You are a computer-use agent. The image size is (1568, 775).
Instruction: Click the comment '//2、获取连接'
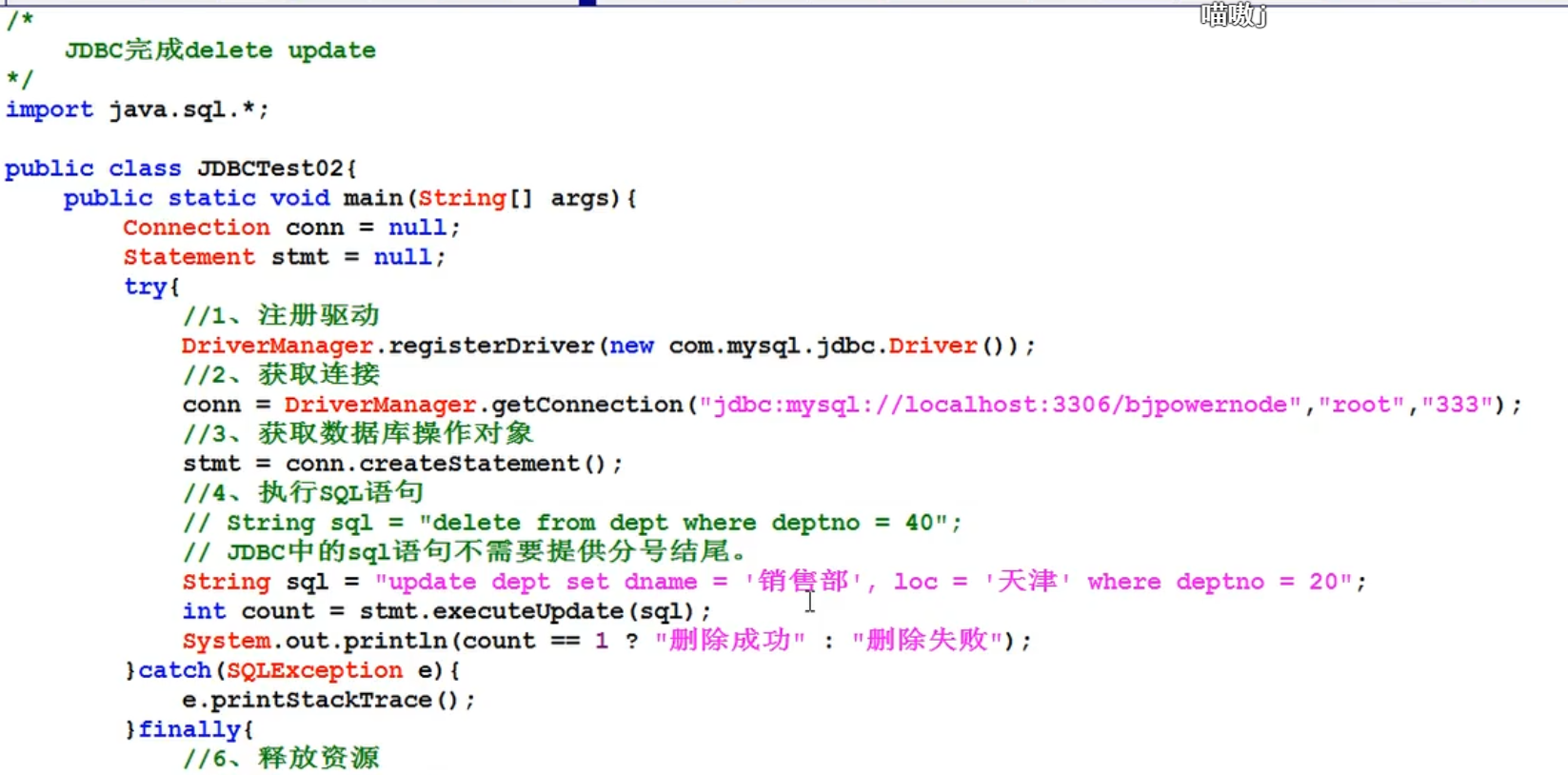(x=281, y=374)
